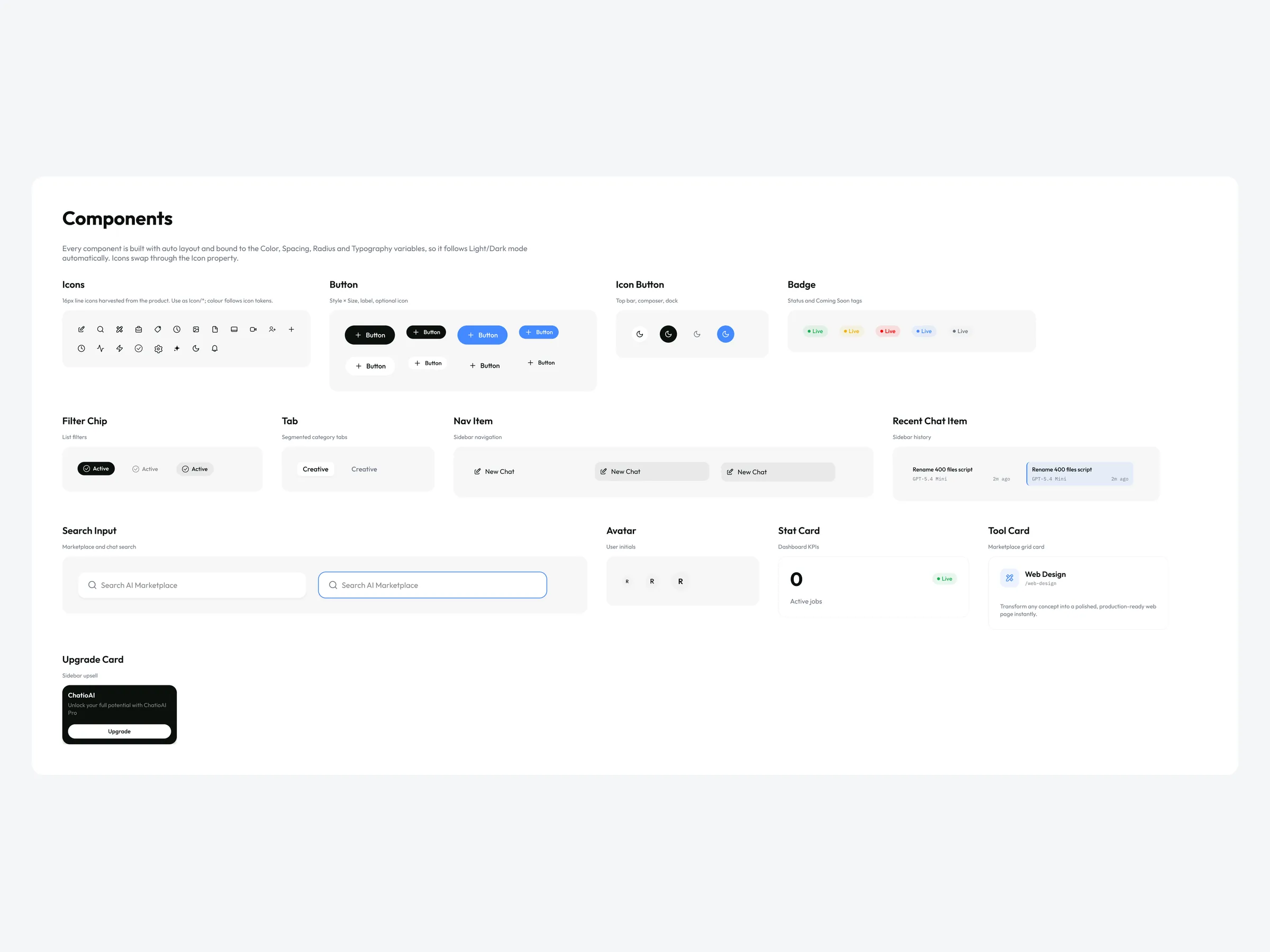Click the circled checkmark in Icons grid
Screen dimensions: 1270x952
[x=138, y=349]
